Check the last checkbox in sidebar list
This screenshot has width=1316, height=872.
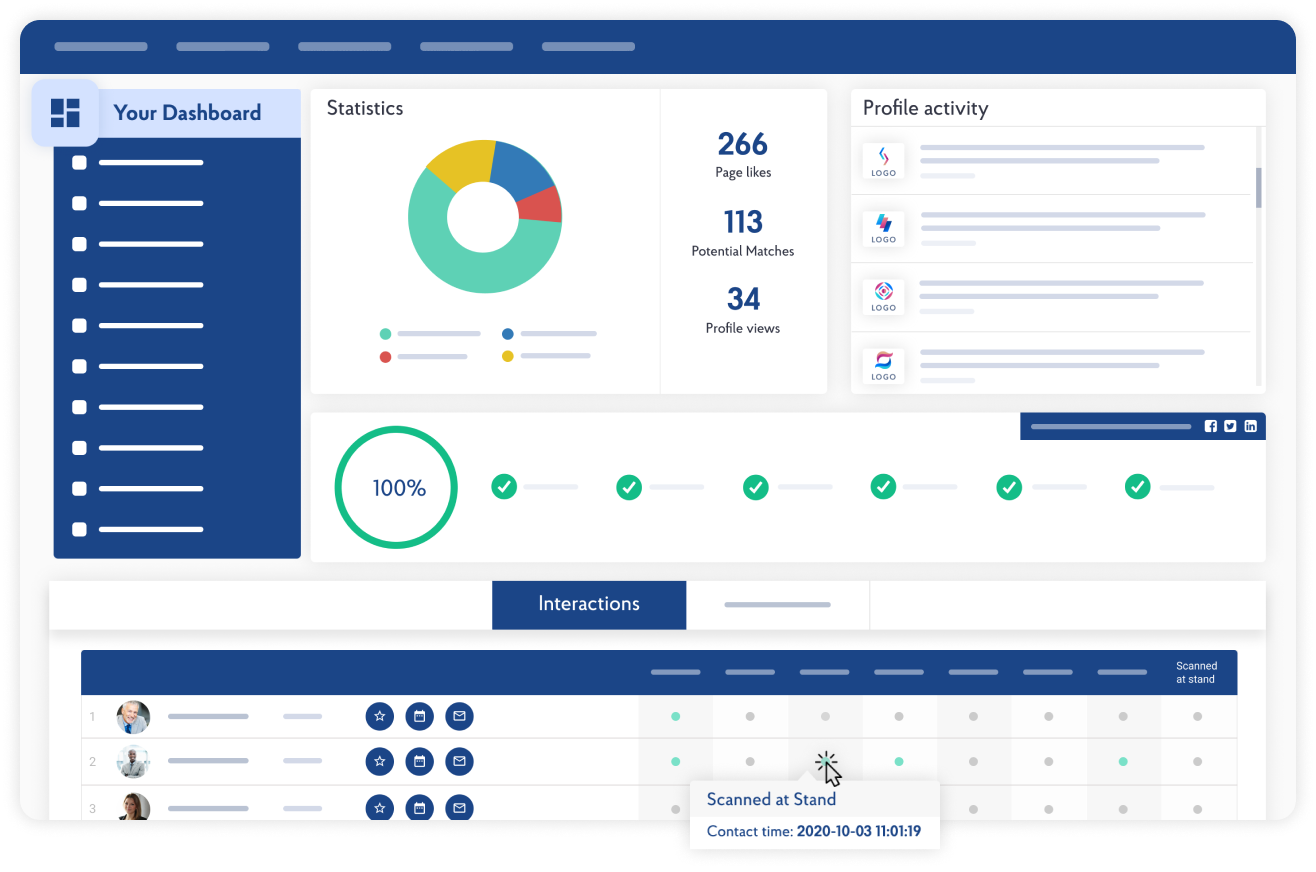pos(80,530)
